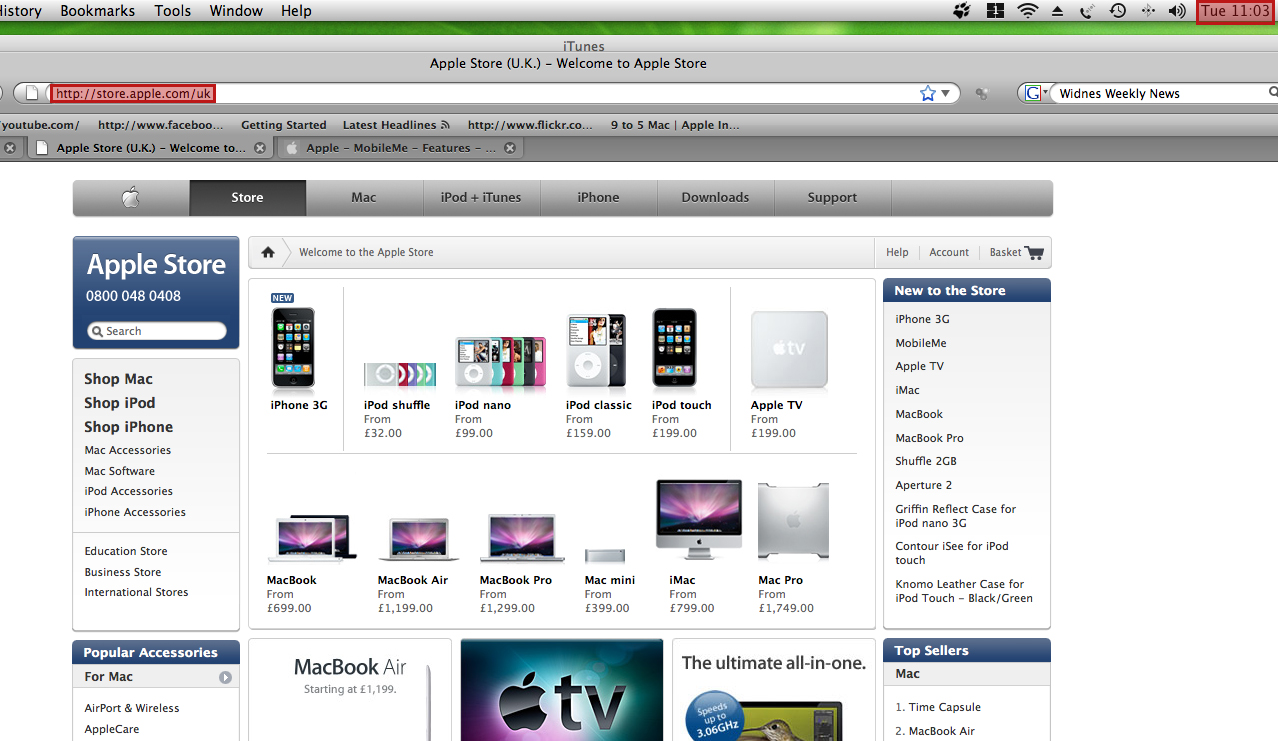Close the Apple – MobileMe tab

(510, 148)
